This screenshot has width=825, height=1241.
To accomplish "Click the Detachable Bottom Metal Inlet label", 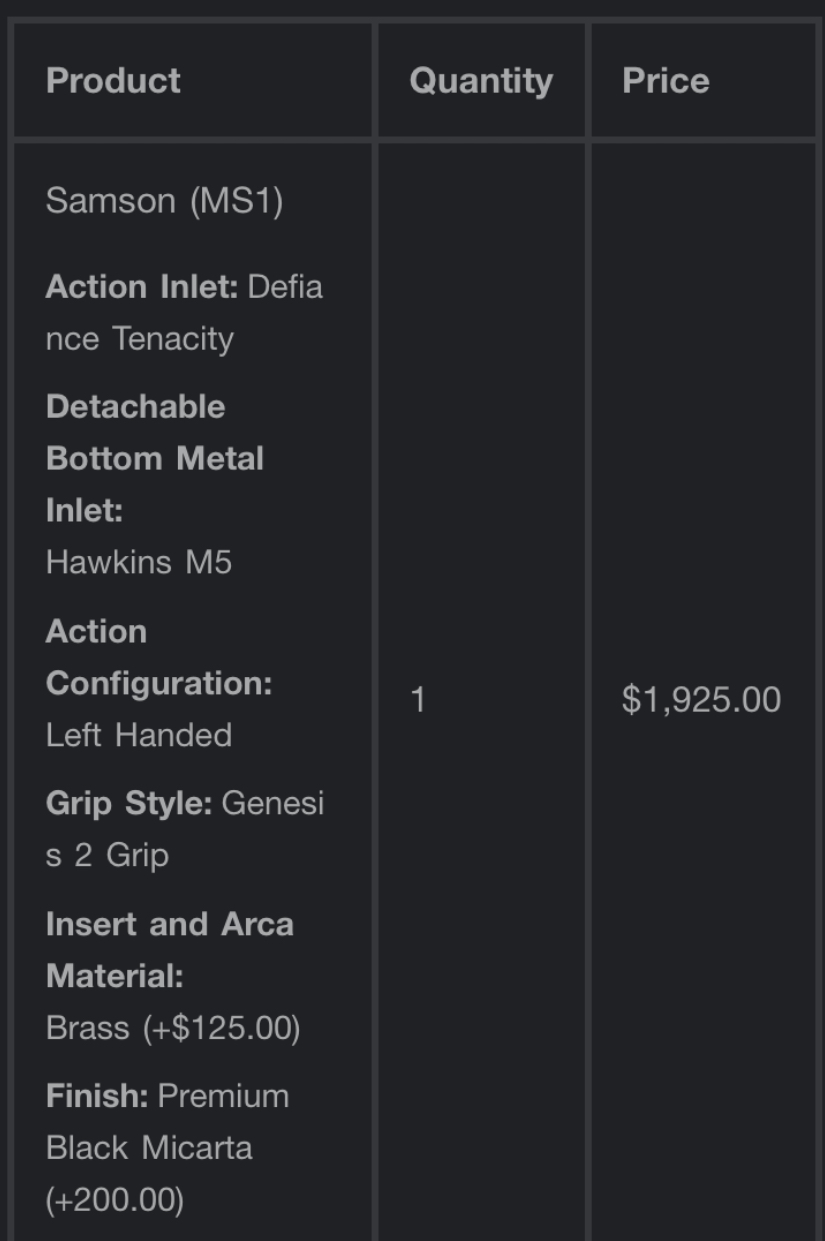I will coord(154,459).
